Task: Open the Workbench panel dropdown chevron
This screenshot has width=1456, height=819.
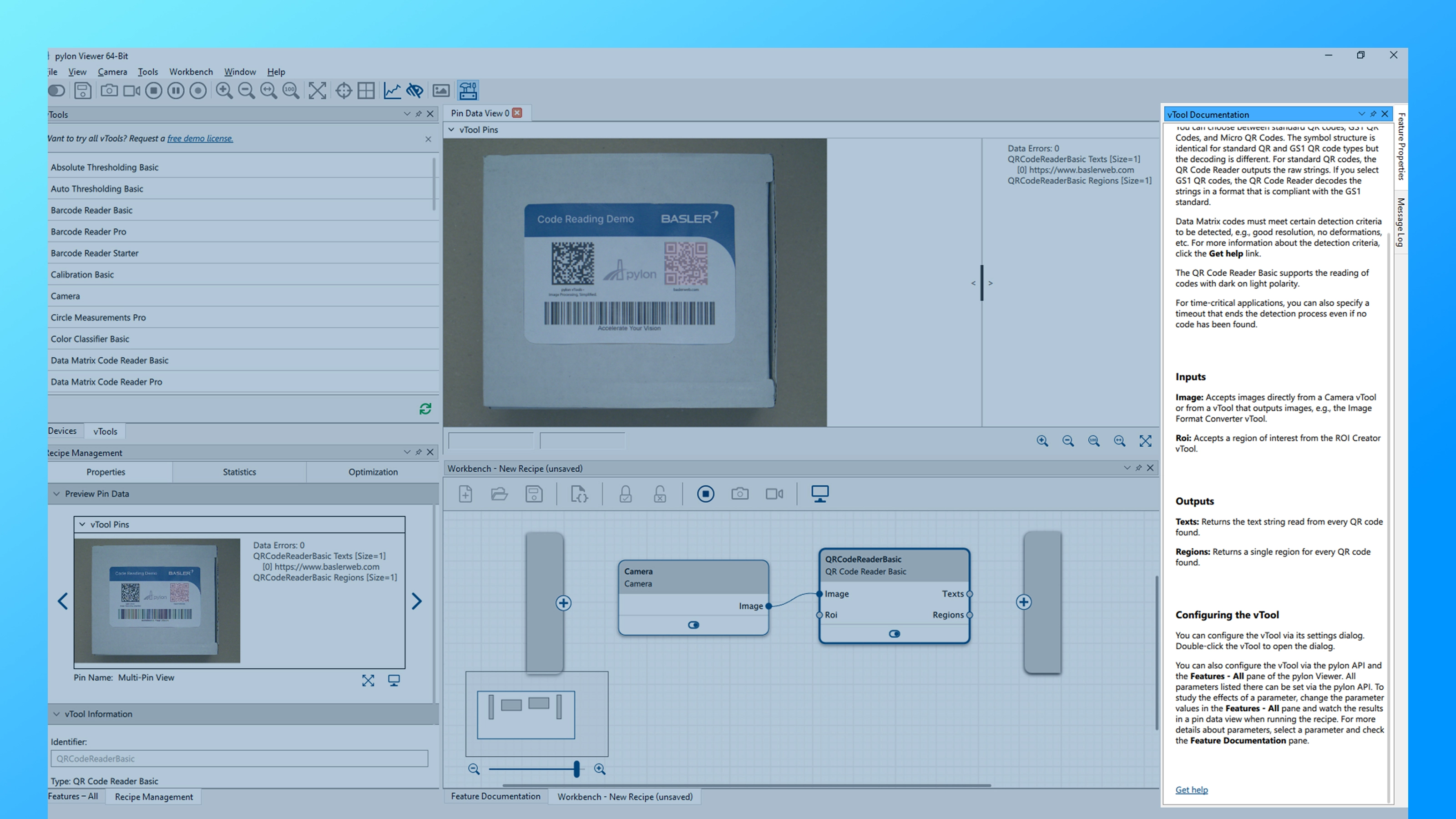Action: (x=1127, y=467)
